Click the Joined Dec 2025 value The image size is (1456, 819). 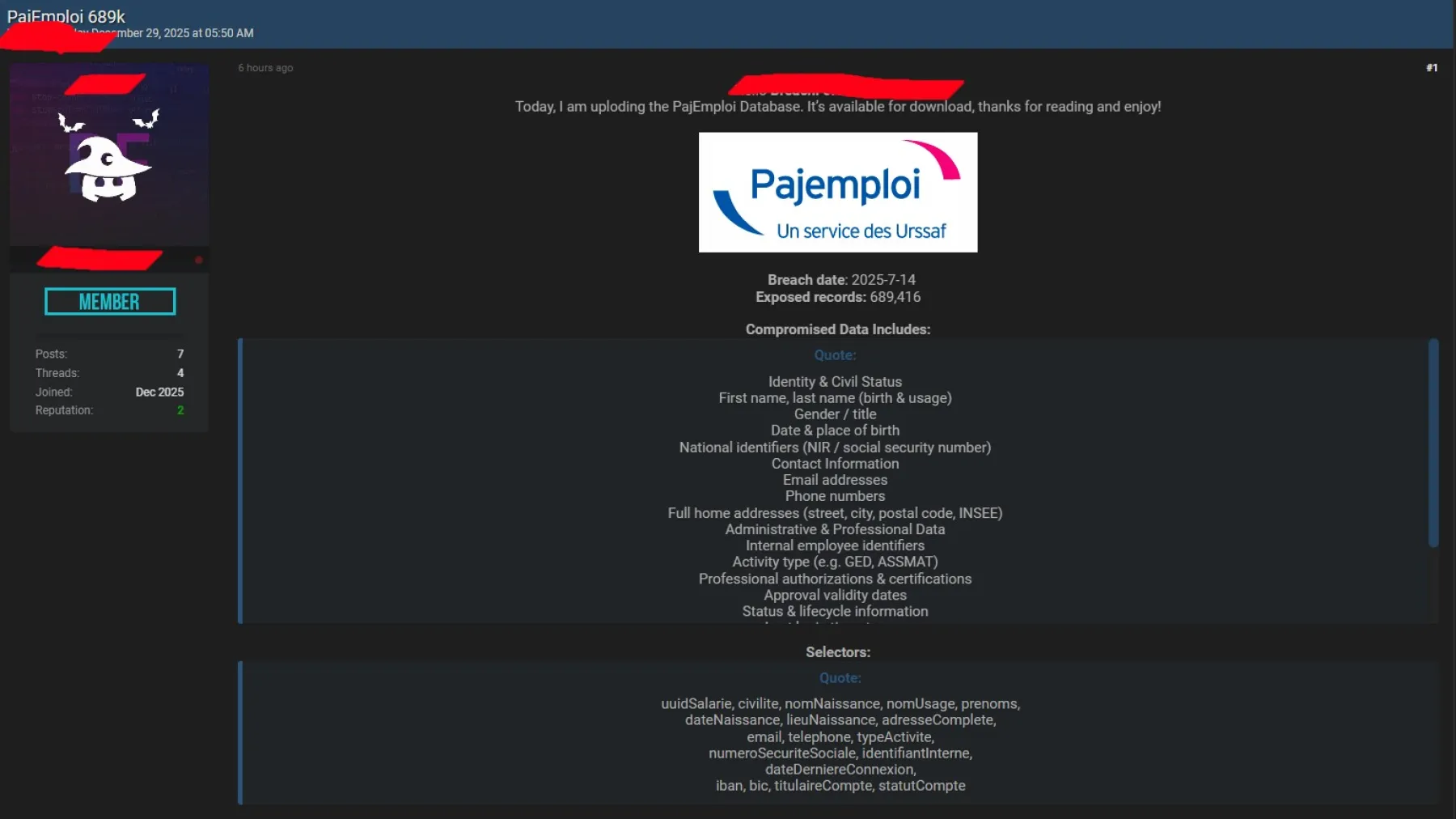(159, 392)
